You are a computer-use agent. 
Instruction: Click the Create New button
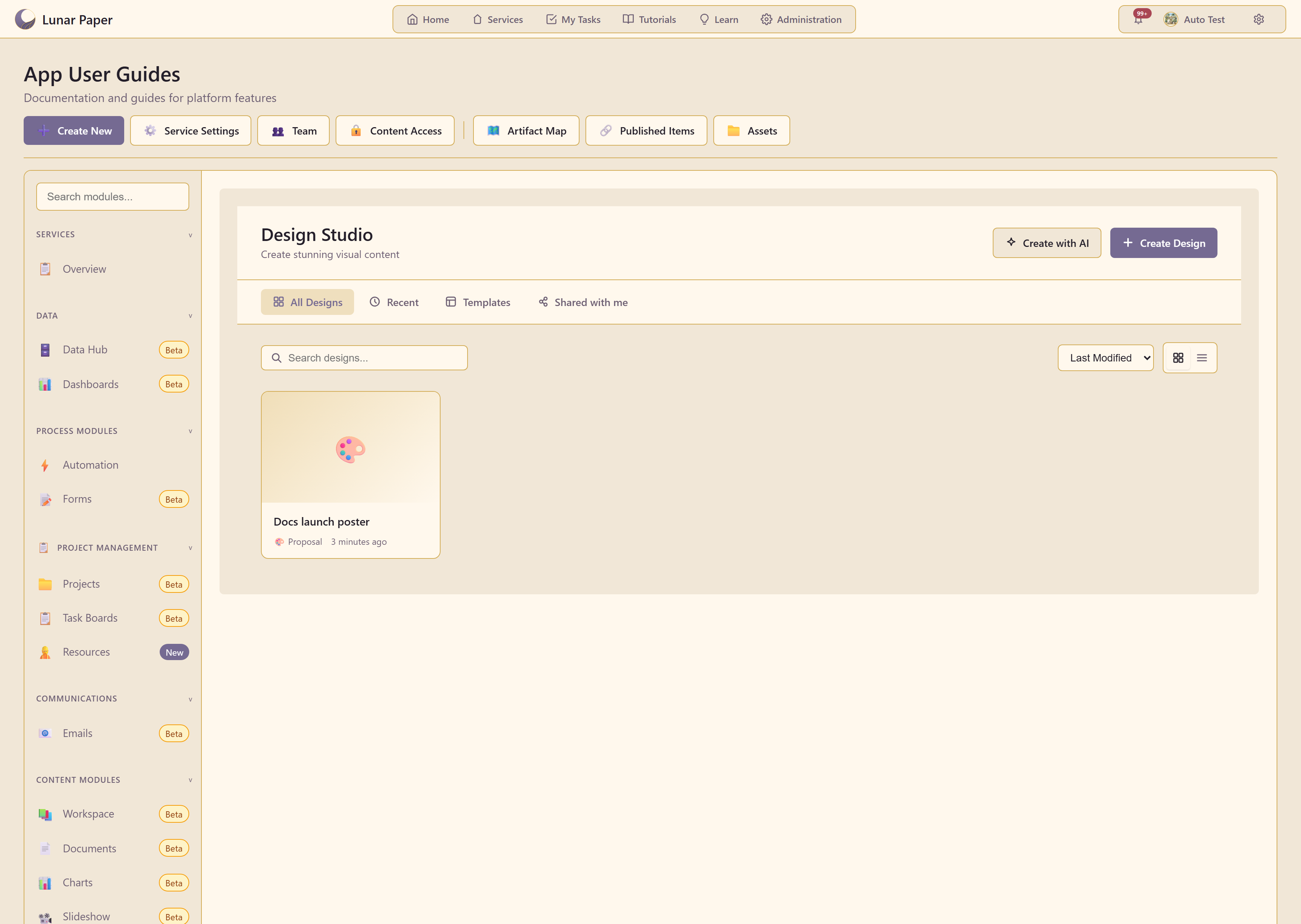tap(74, 131)
